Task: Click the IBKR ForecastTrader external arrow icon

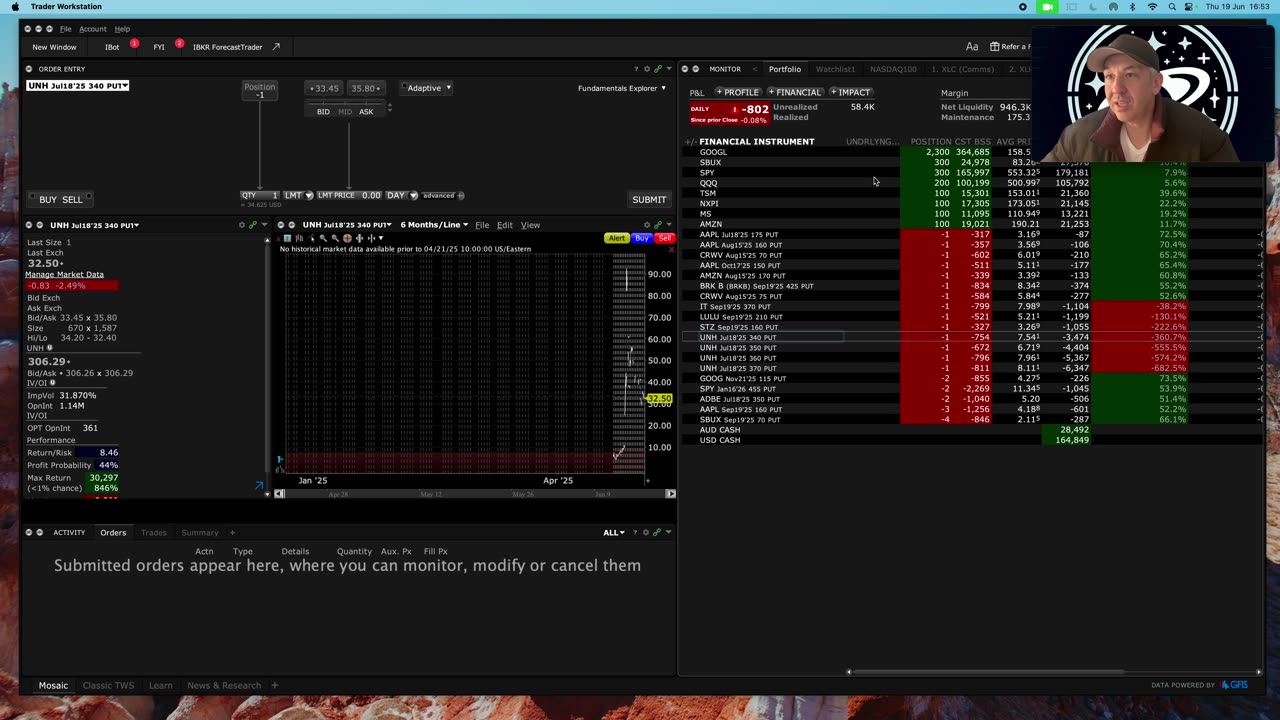Action: point(276,47)
